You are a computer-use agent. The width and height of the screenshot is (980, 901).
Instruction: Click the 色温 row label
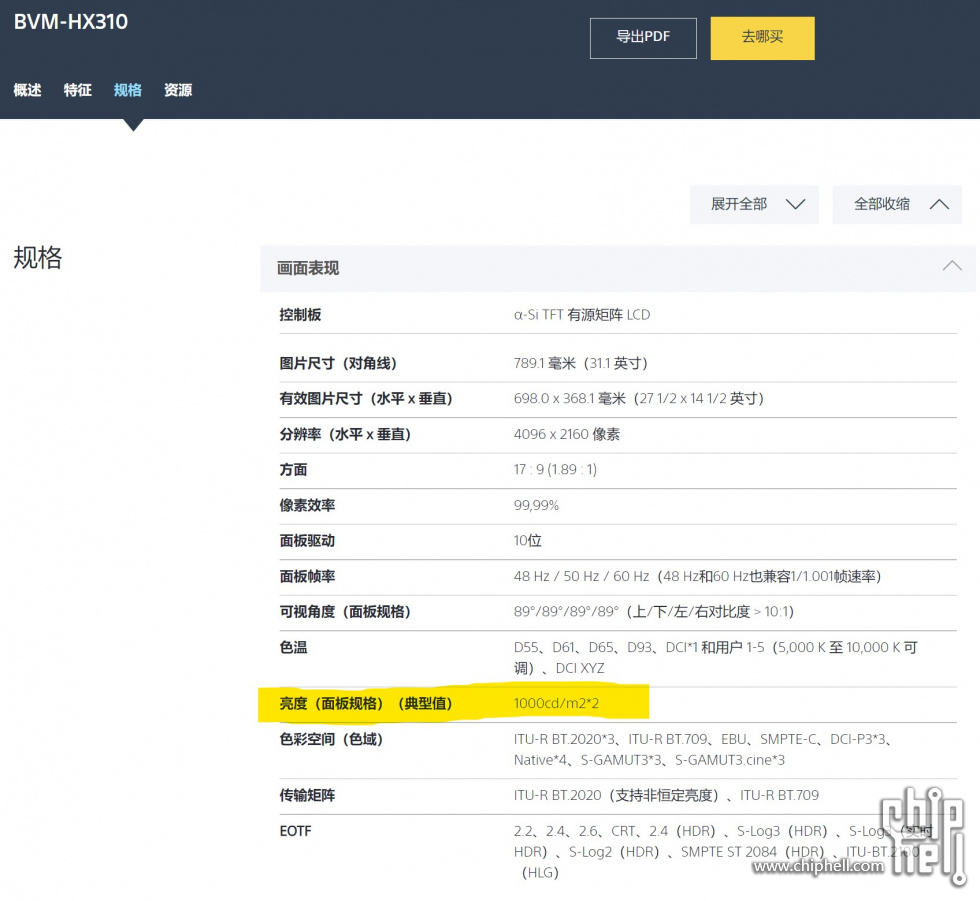[293, 647]
